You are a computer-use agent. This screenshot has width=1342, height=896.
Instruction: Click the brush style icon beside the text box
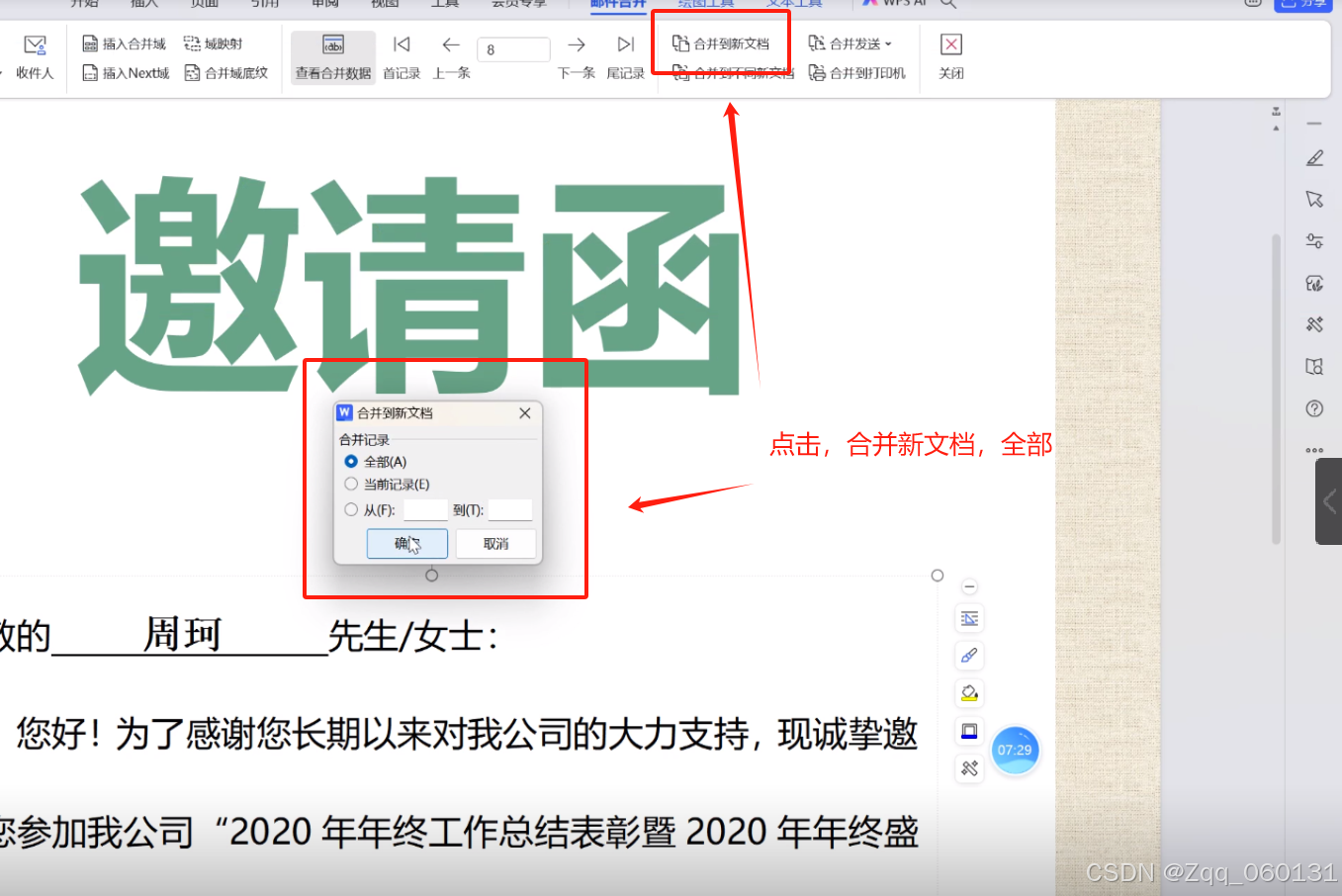tap(969, 656)
